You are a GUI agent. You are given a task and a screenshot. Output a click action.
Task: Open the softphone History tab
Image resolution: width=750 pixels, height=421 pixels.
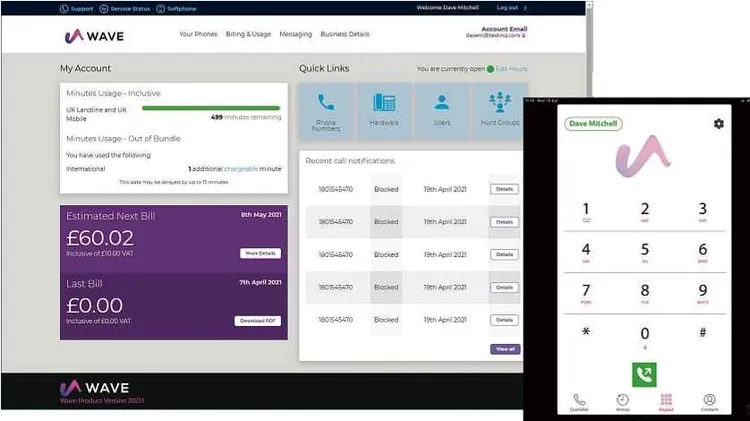pyautogui.click(x=622, y=402)
